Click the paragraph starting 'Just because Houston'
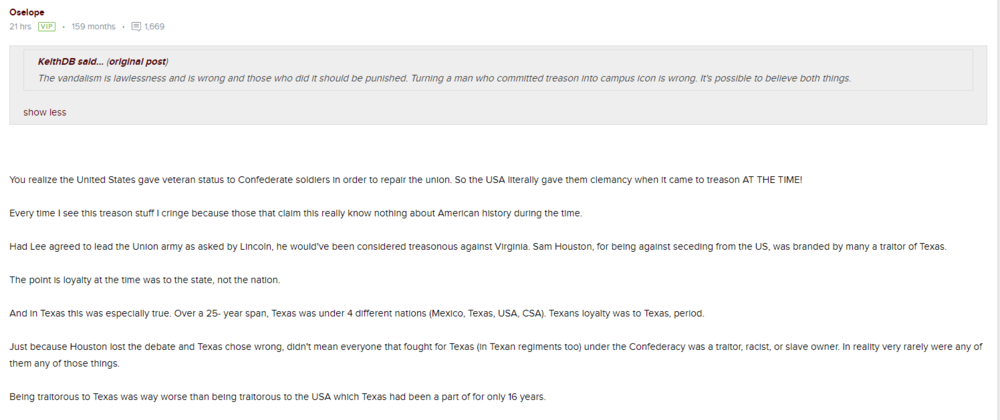 click(x=400, y=346)
